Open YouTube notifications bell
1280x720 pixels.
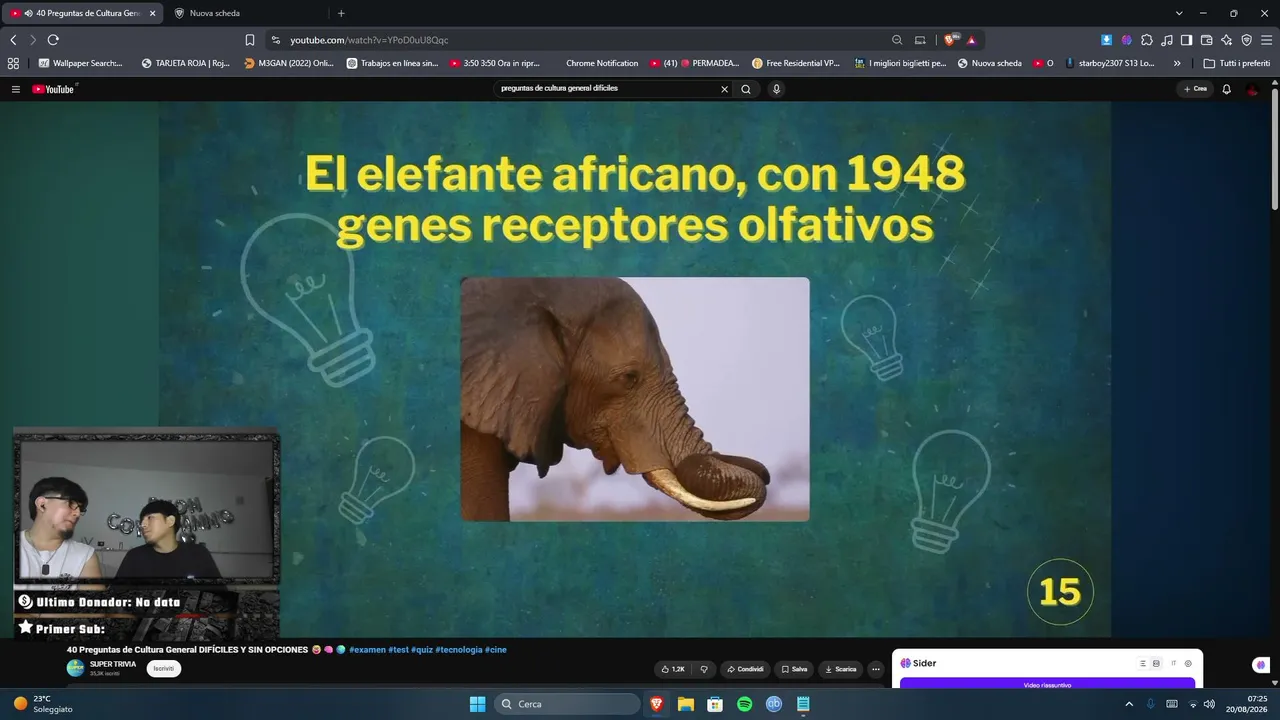[1227, 89]
